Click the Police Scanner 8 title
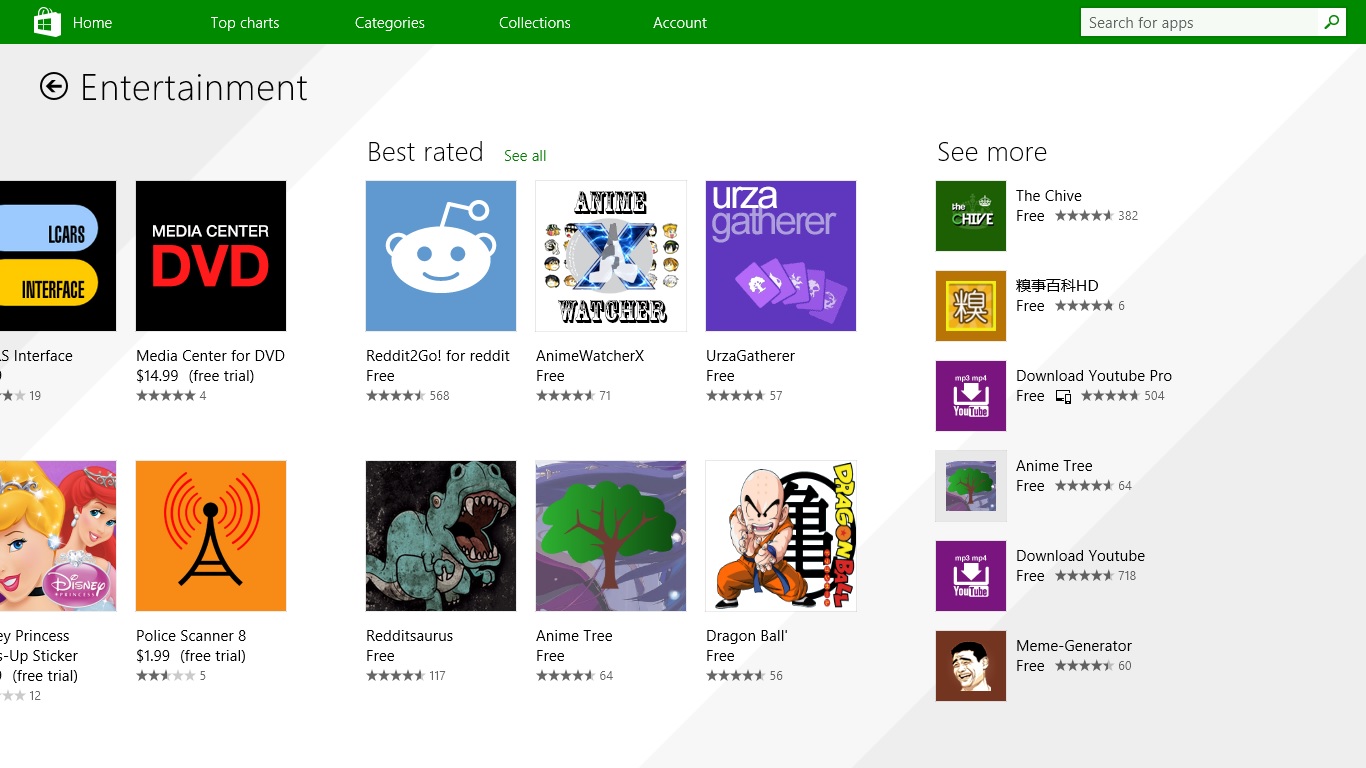 coord(191,636)
